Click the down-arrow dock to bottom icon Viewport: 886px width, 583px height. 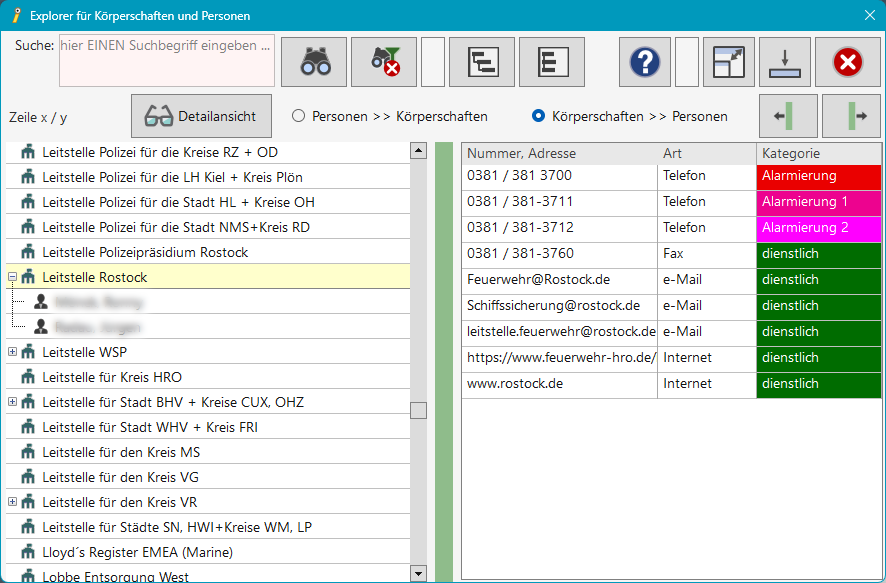click(784, 62)
